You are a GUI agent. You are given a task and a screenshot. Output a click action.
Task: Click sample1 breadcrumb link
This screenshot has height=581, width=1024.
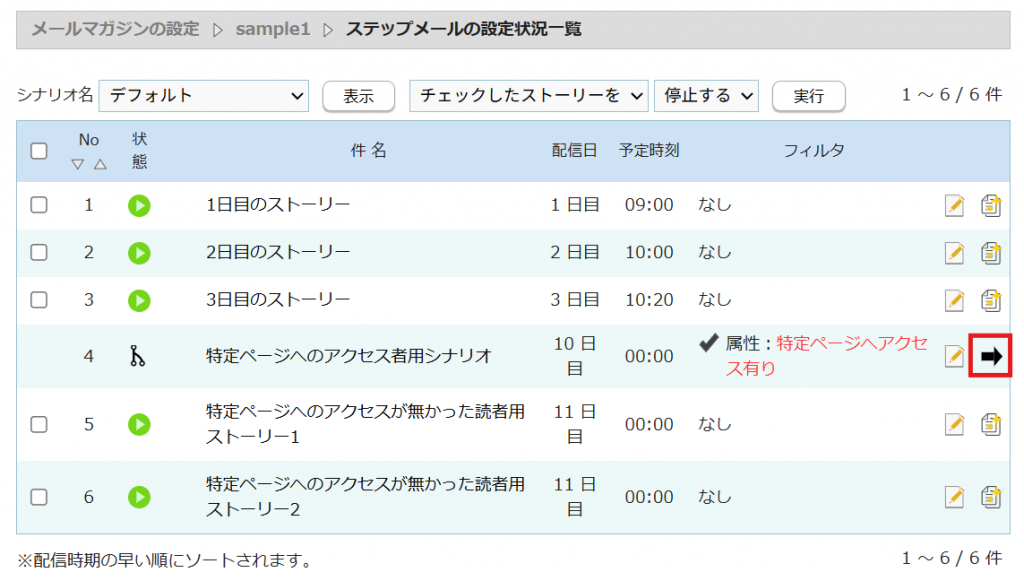coord(273,29)
